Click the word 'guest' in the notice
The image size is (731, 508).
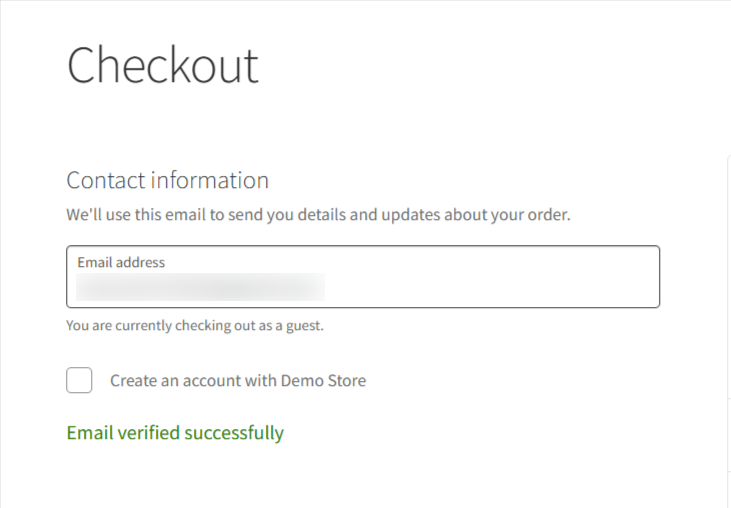[x=303, y=325]
